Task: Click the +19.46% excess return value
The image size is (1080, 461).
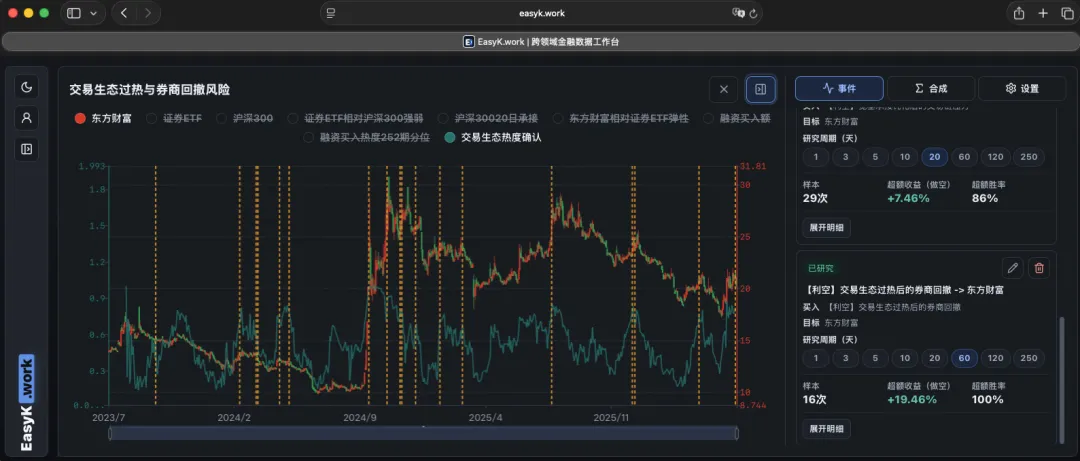Action: [x=912, y=400]
